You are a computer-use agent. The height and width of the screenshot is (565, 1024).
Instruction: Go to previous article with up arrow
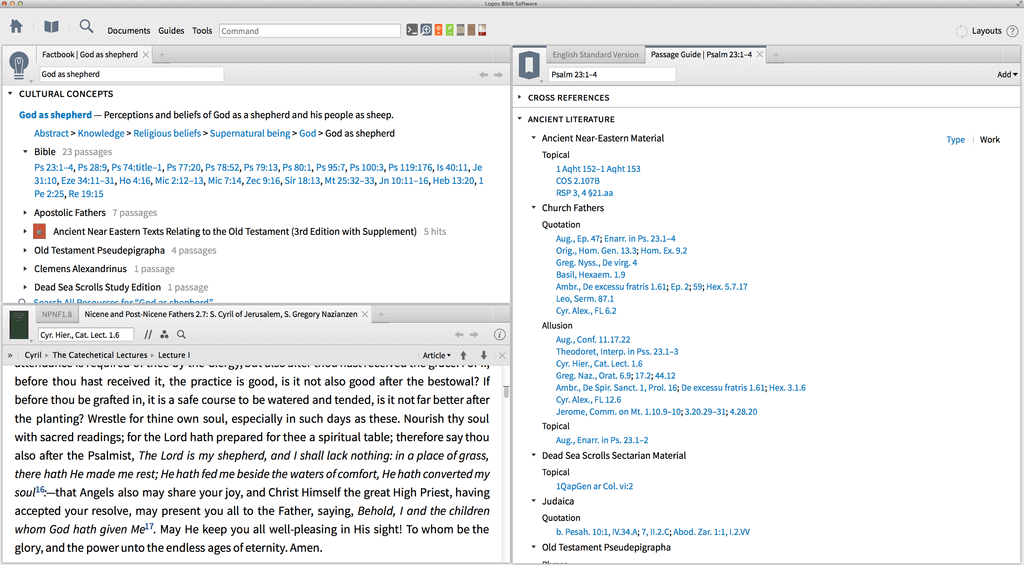point(463,355)
